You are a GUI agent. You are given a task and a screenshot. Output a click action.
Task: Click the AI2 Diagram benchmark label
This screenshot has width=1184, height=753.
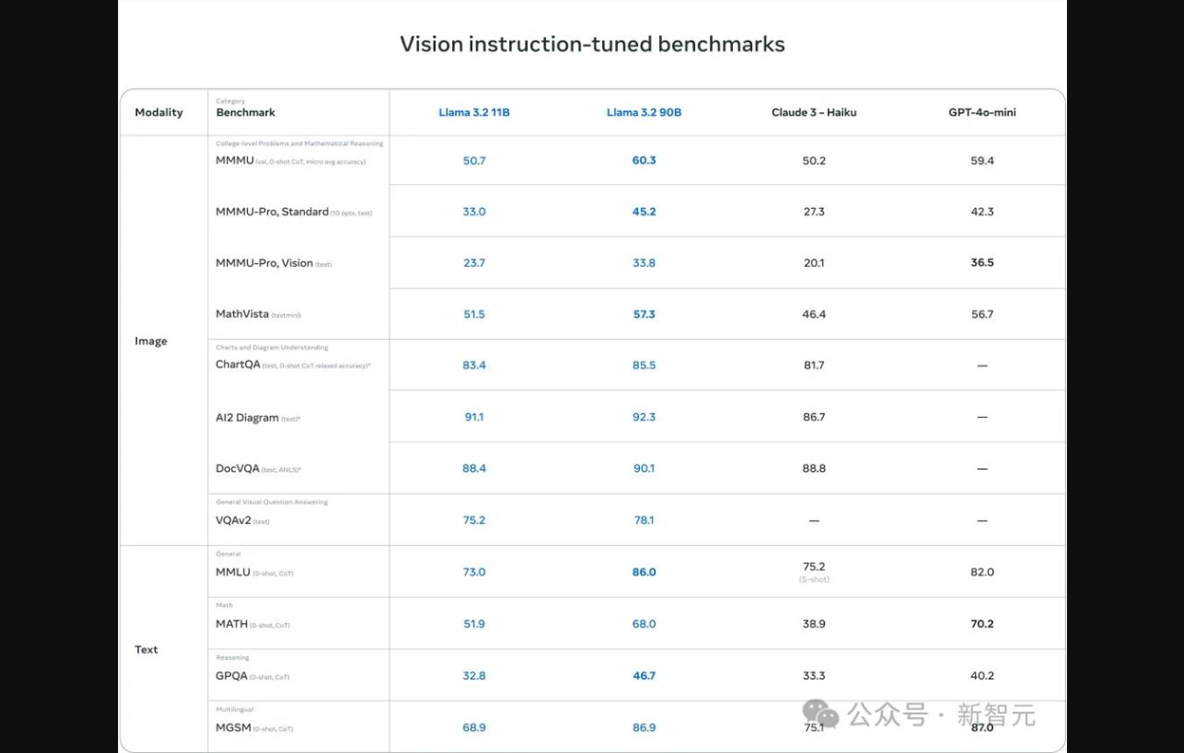click(247, 418)
